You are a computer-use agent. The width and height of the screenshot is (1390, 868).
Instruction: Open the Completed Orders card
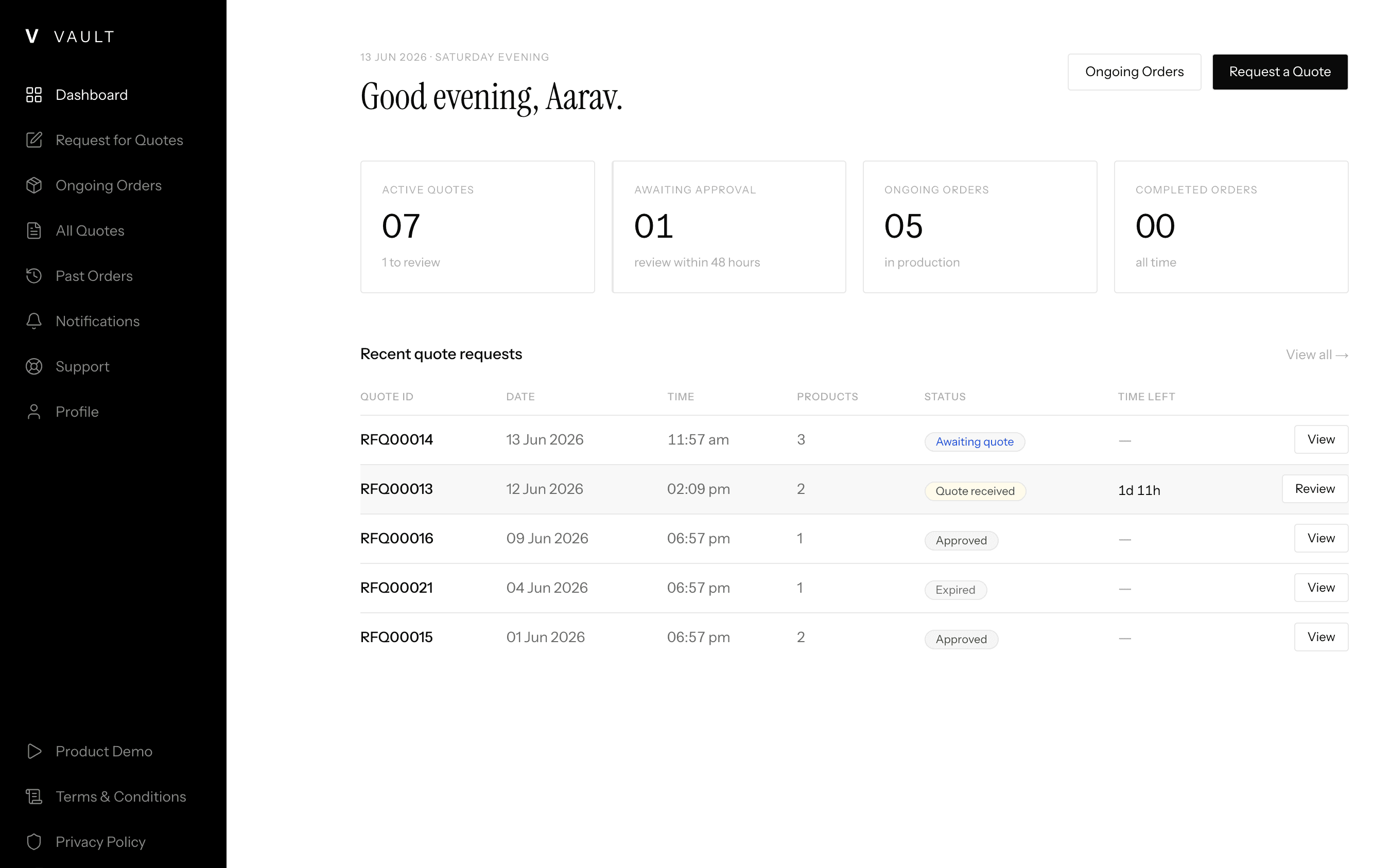1231,227
